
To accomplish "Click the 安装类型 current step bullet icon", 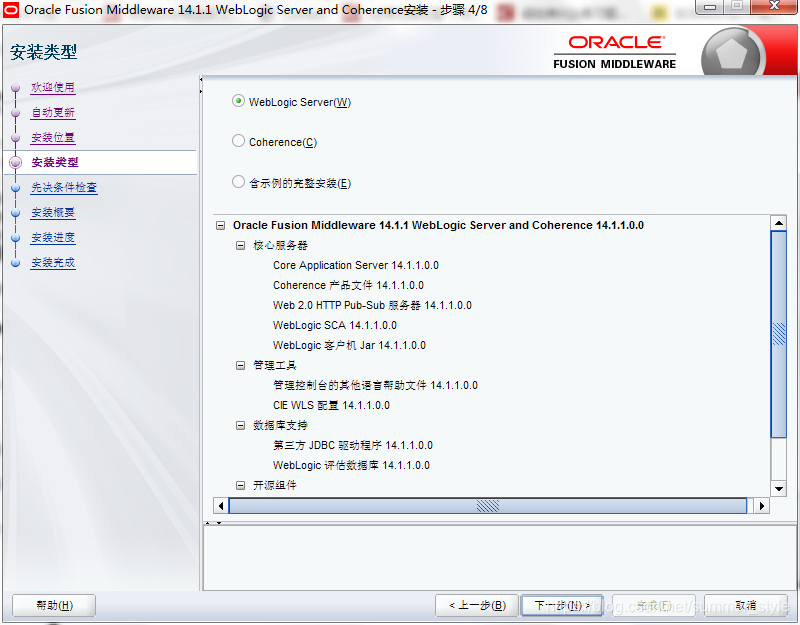I will [x=16, y=162].
